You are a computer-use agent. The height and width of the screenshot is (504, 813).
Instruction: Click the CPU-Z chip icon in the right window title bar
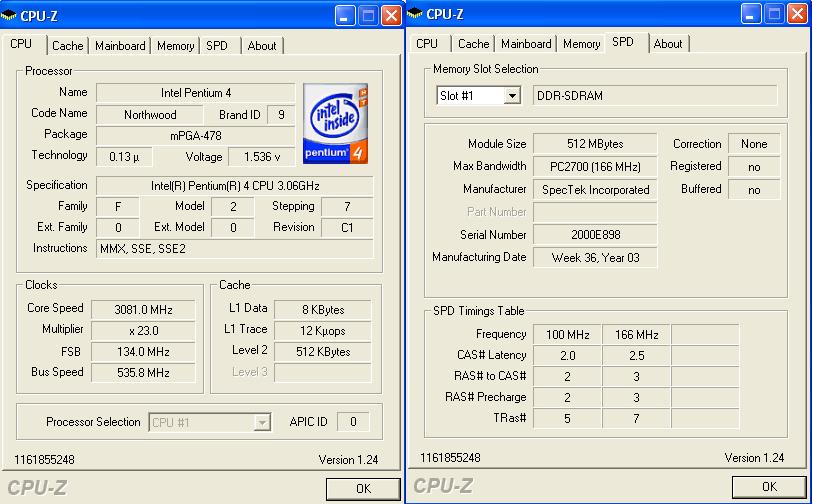coord(415,13)
